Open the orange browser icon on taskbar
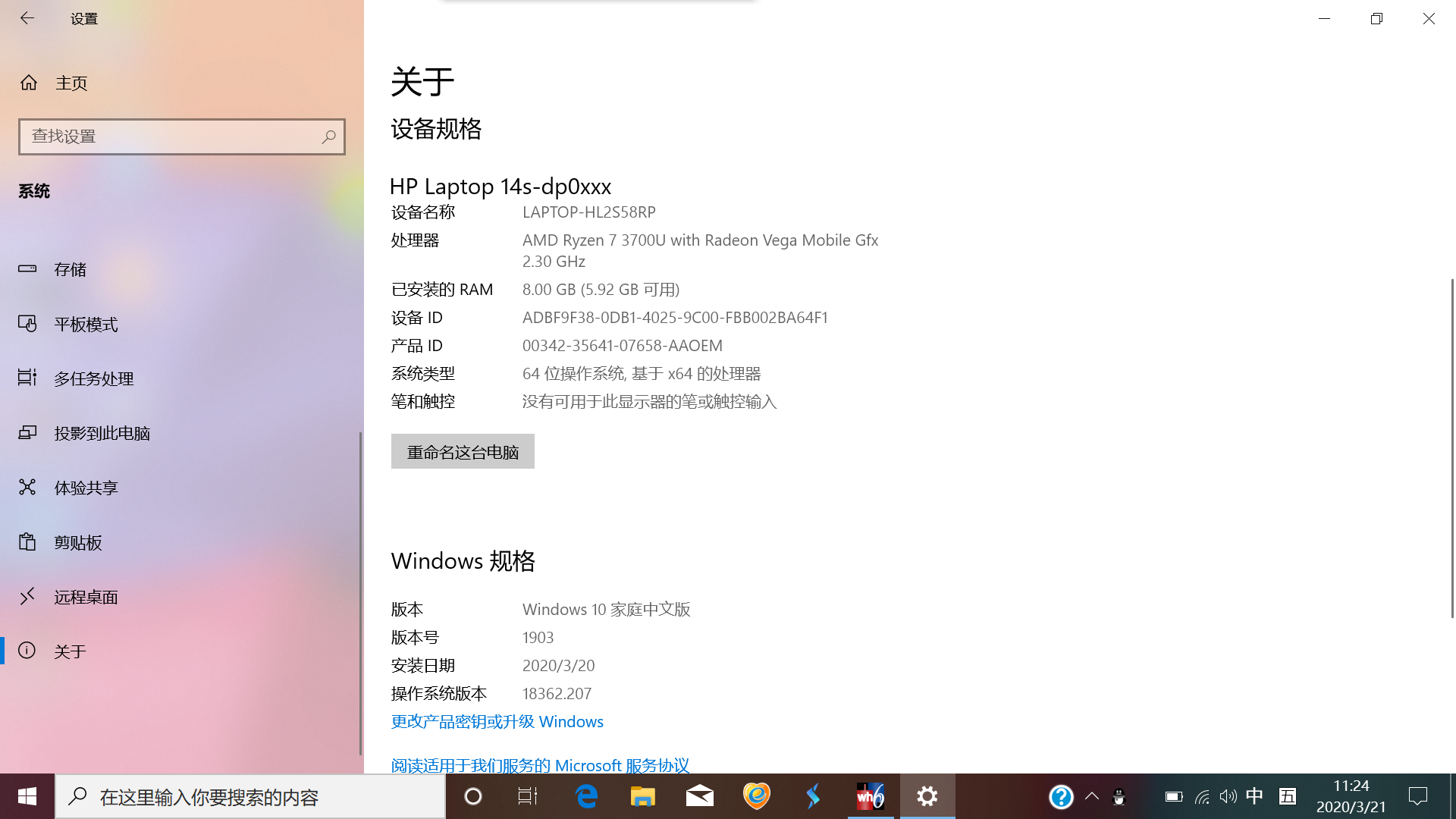1456x819 pixels. pyautogui.click(x=756, y=796)
